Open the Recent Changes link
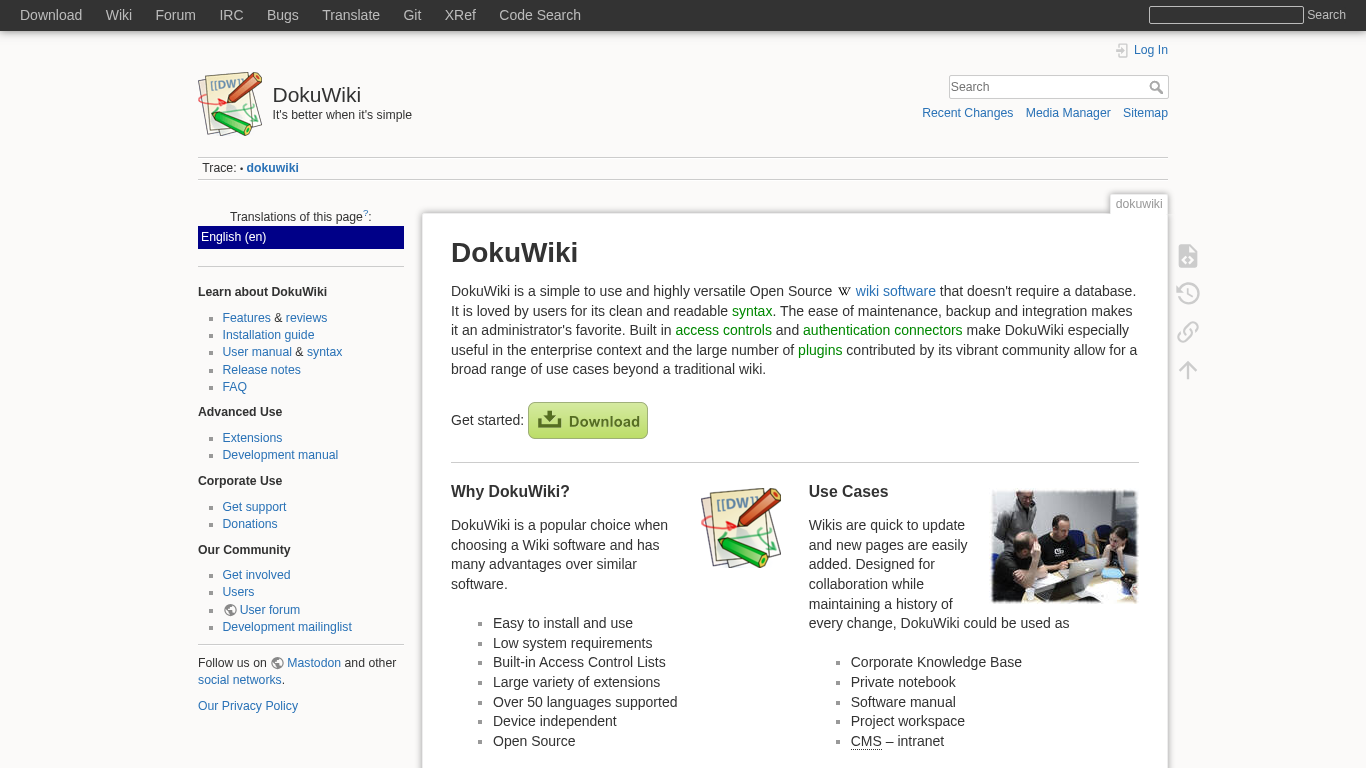The image size is (1366, 768). [x=967, y=113]
